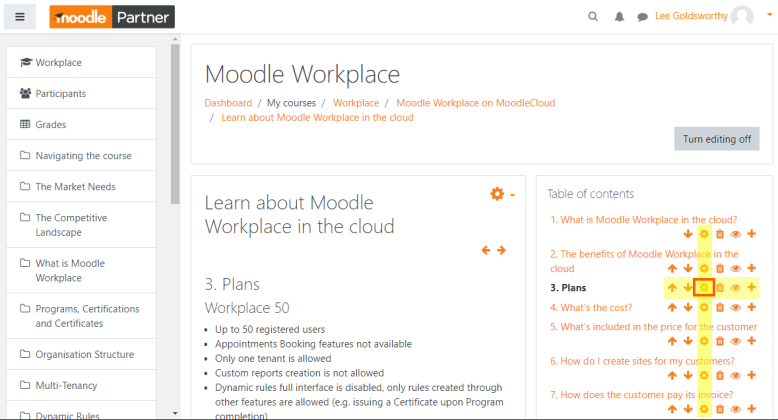Click the Moodle Partner logo
Screen dimensions: 778x420
click(112, 17)
